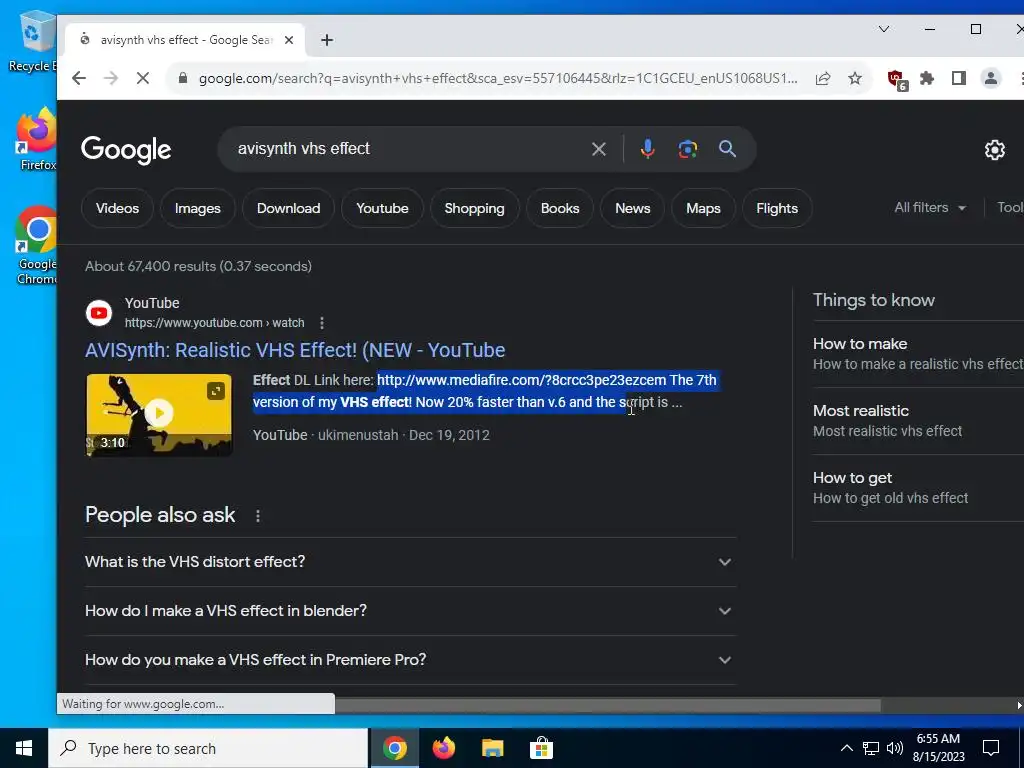Click the youtube.com › watch URL text
Image resolution: width=1024 pixels, height=768 pixels.
(x=214, y=323)
